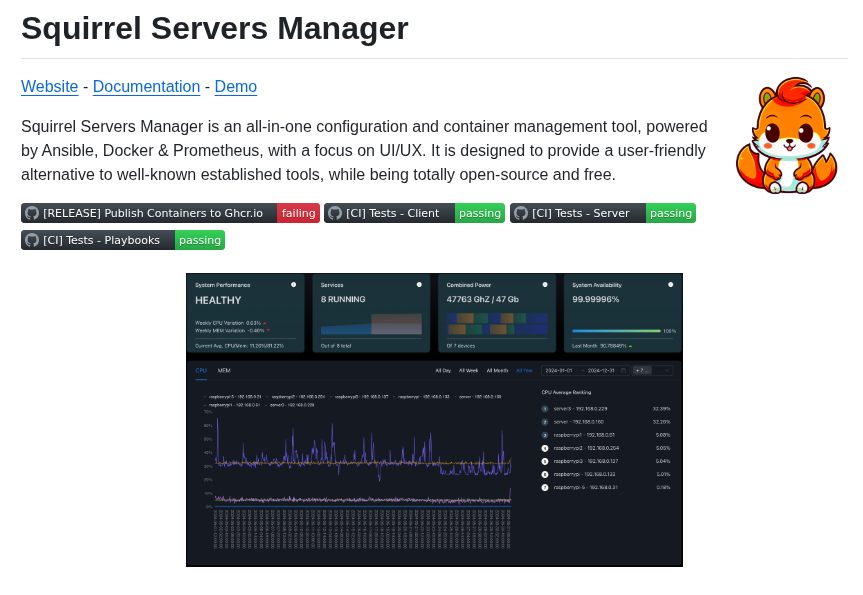Switch to the MEM tab in dashboard
Viewport: 863px width, 595px height.
click(x=224, y=370)
